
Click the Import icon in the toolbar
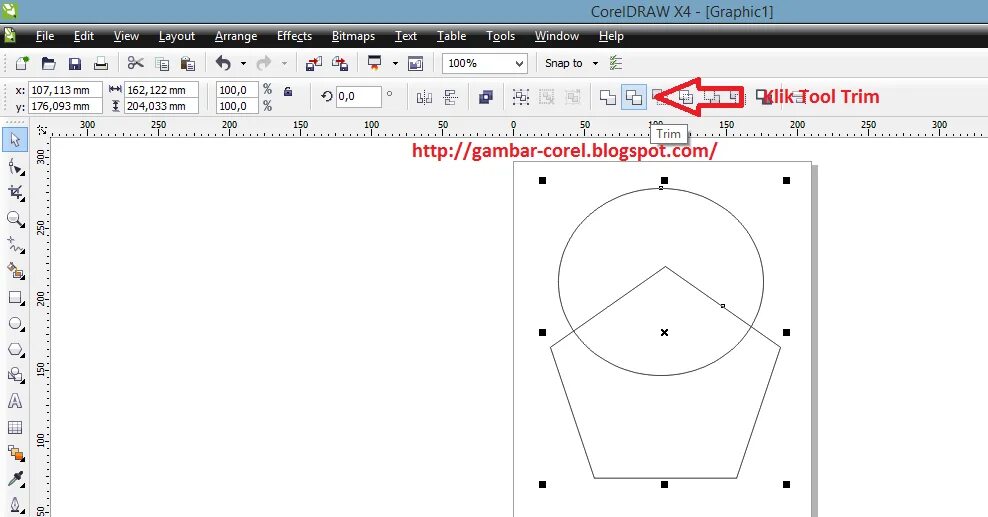(313, 63)
